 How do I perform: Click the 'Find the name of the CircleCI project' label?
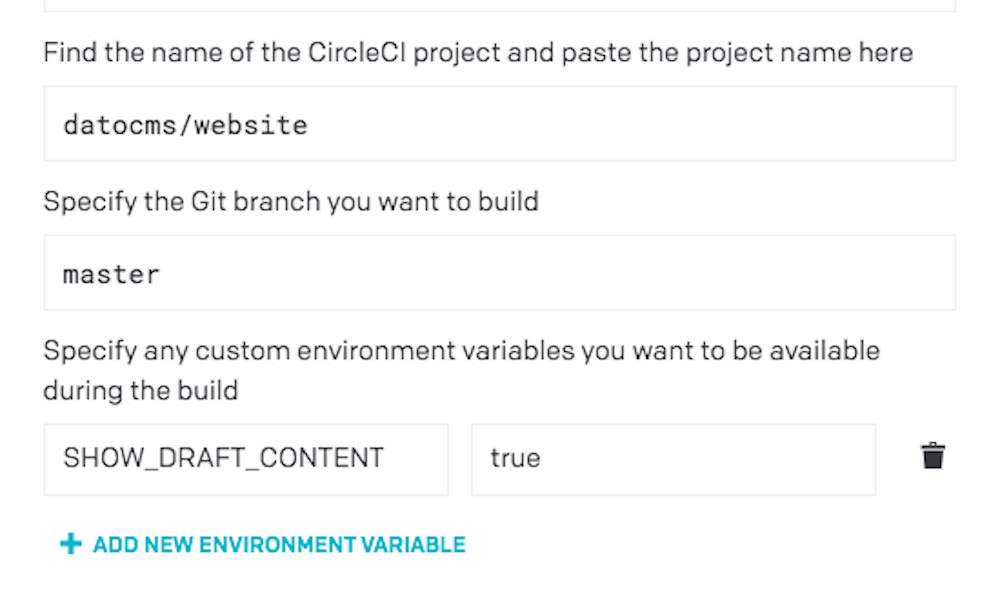(x=478, y=52)
